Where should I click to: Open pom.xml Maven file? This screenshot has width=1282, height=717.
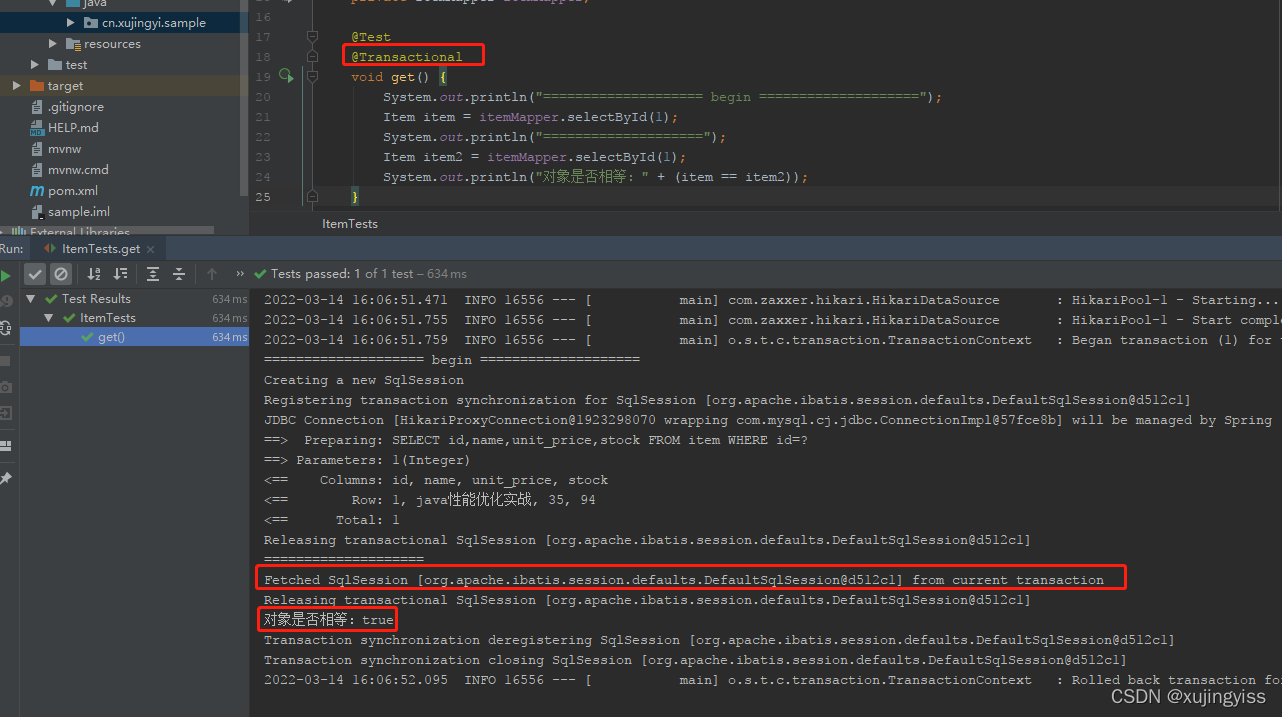[x=72, y=191]
